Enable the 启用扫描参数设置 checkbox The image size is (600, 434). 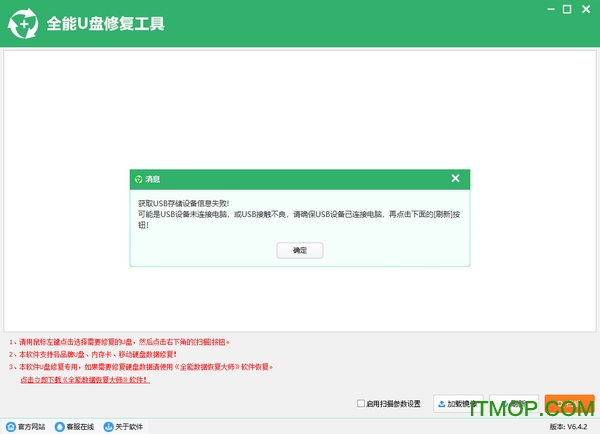pos(360,403)
